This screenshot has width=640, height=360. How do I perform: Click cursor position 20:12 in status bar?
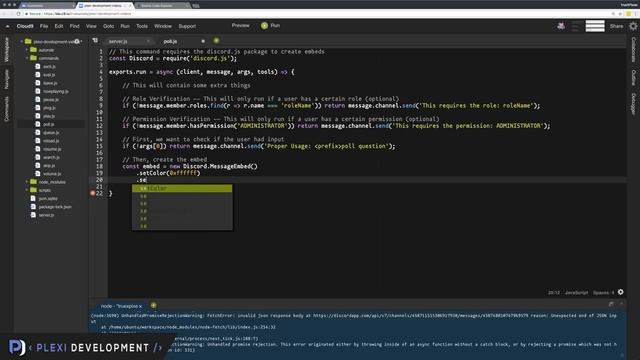(554, 292)
